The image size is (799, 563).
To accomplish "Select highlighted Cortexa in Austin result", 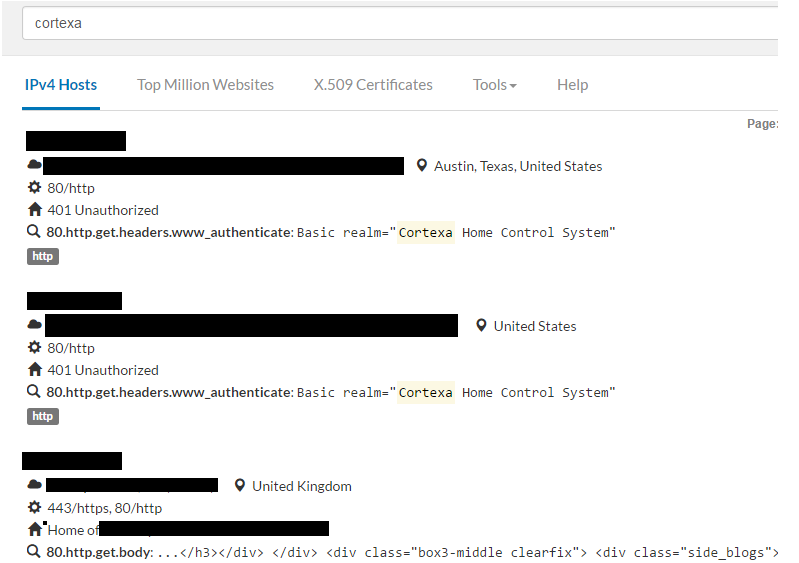I will pos(425,233).
